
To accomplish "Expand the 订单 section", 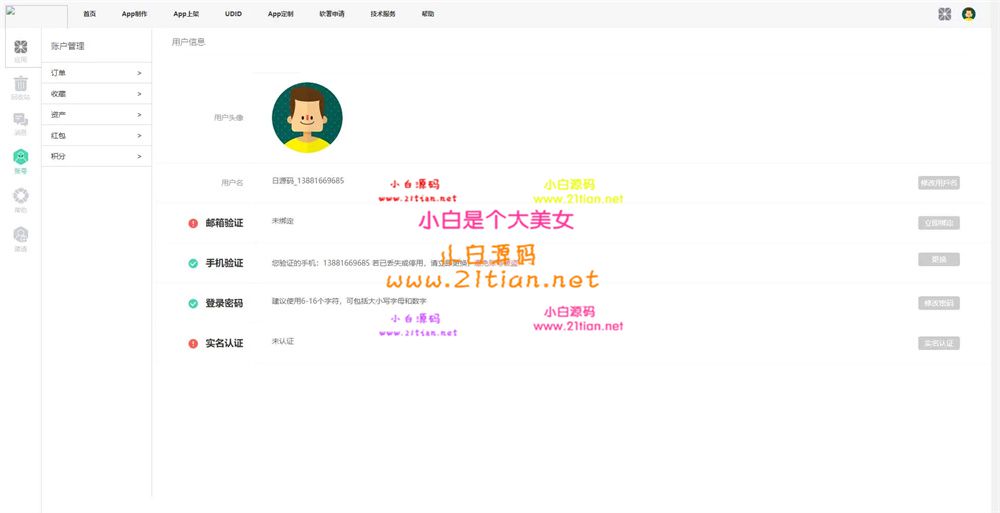I will [x=96, y=73].
